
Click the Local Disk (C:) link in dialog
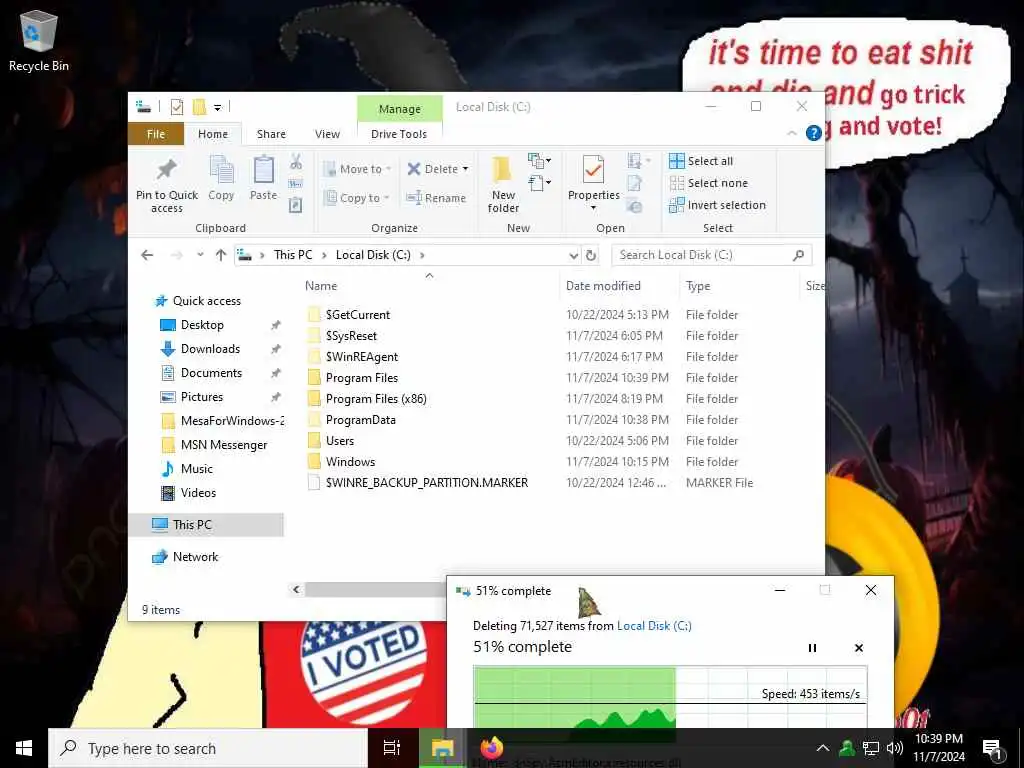(x=654, y=626)
